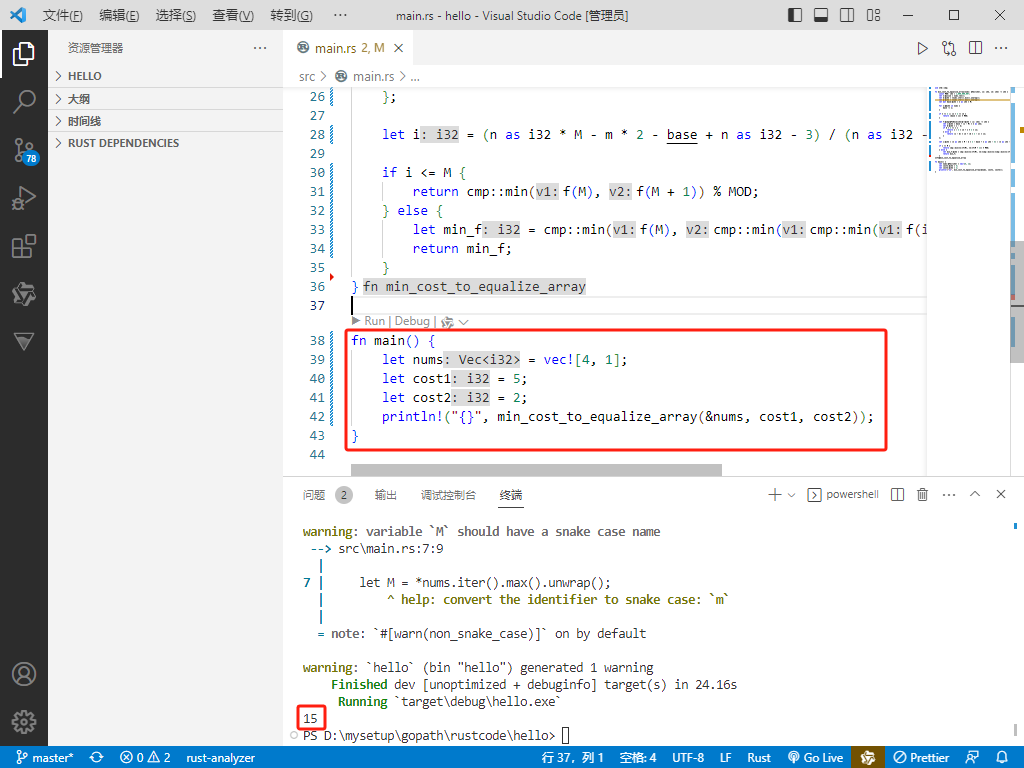This screenshot has width=1024, height=768.
Task: Close the main.rs editor tab
Action: [398, 48]
